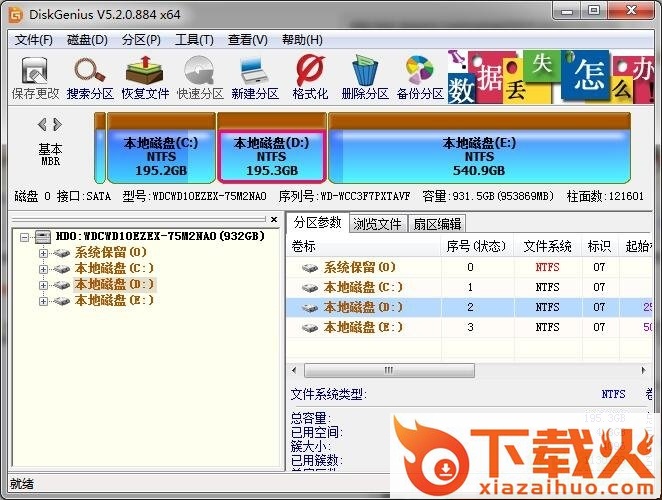This screenshot has width=662, height=500.
Task: Close the left disk tree pane
Action: 274,220
